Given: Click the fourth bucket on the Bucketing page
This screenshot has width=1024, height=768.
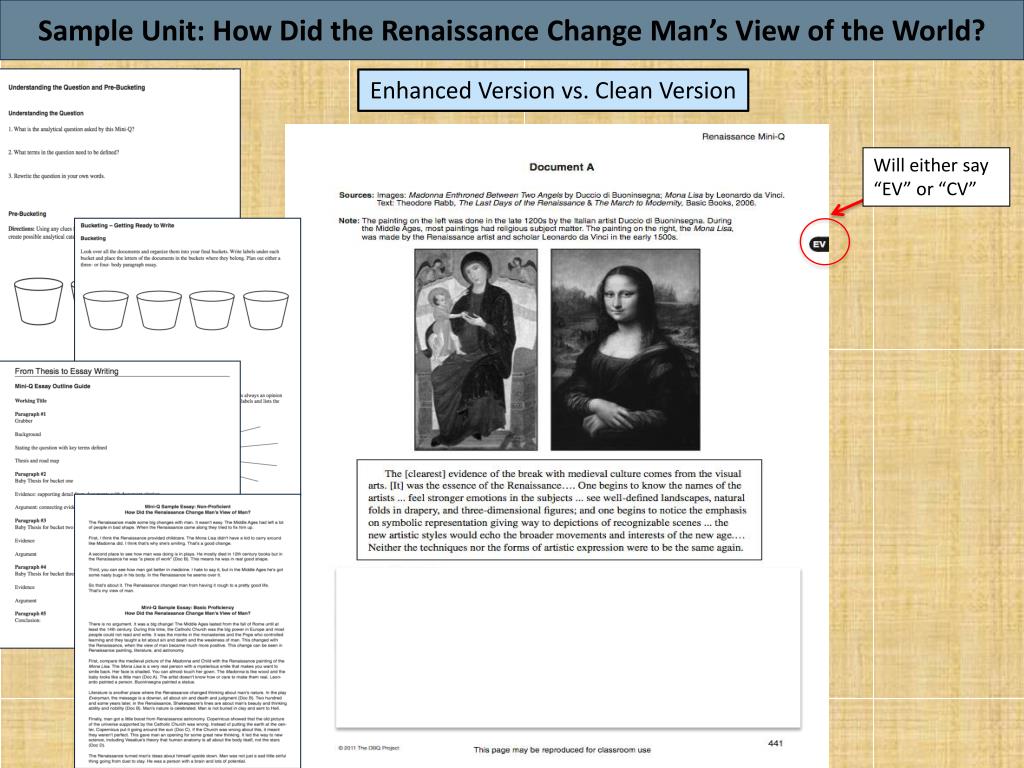Looking at the screenshot, I should click(x=266, y=310).
